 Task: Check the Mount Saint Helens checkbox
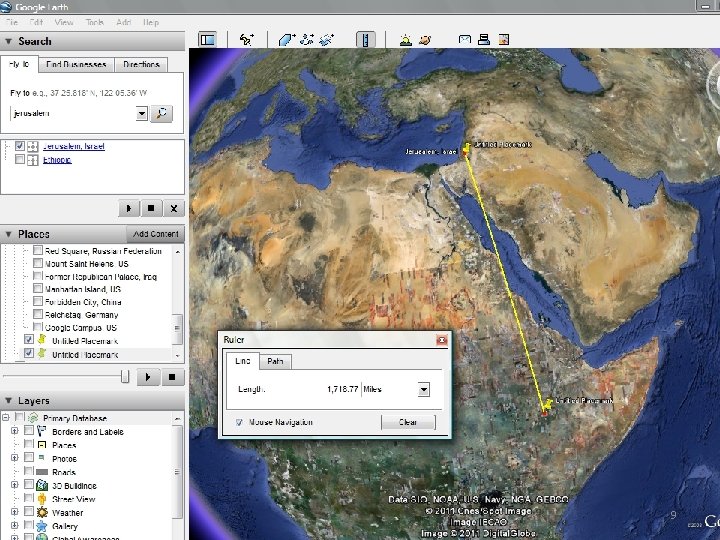tap(38, 263)
